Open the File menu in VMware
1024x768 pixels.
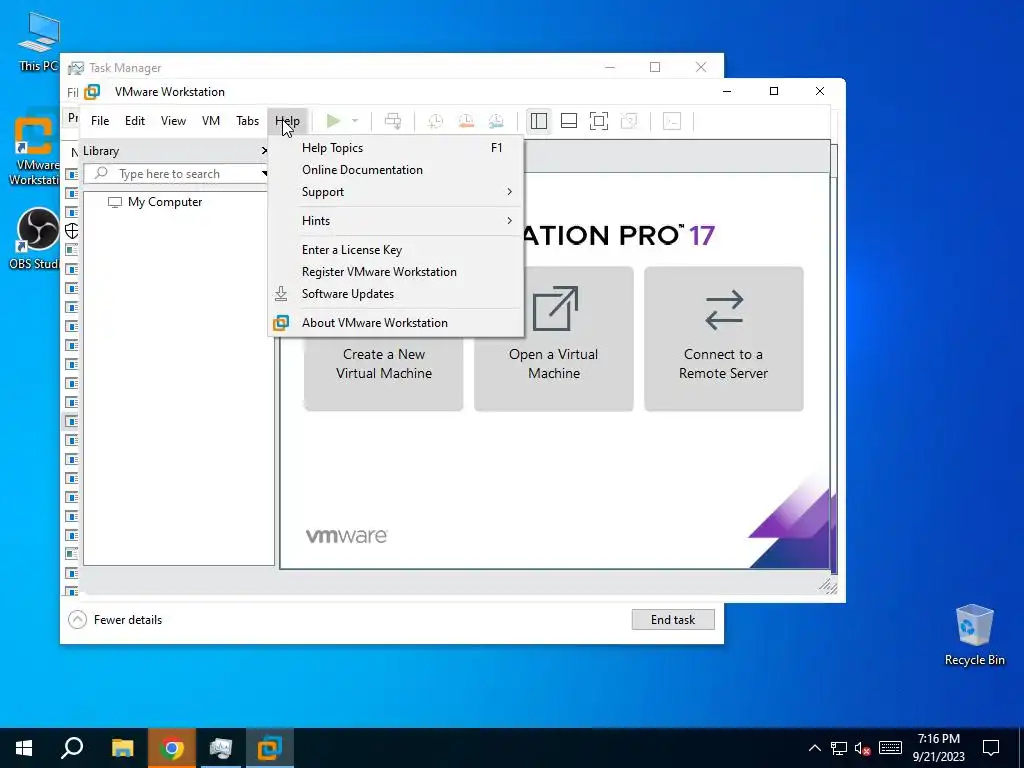click(x=100, y=121)
